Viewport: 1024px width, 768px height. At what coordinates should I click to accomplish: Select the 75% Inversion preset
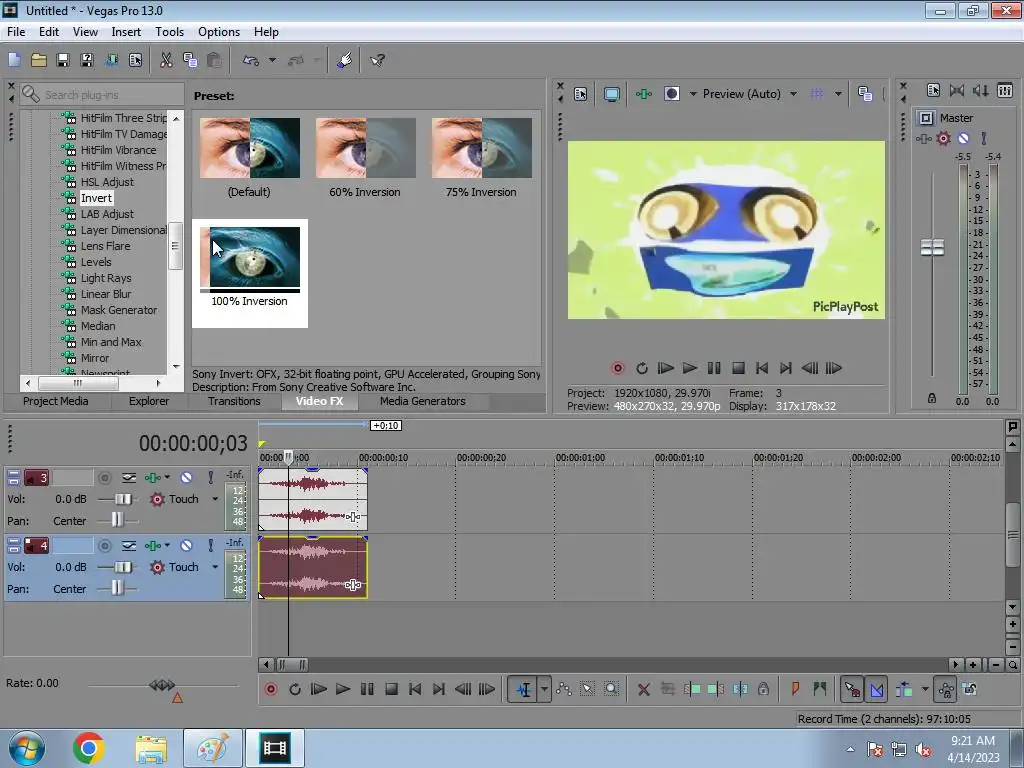coord(481,157)
